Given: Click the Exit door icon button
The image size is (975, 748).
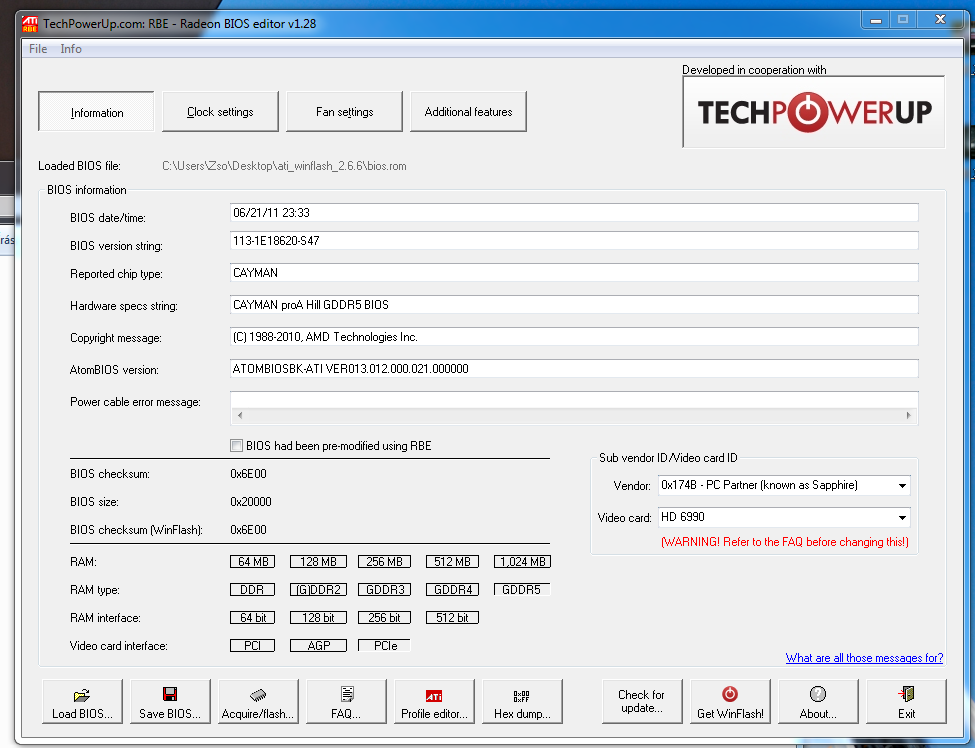Looking at the screenshot, I should [x=907, y=701].
